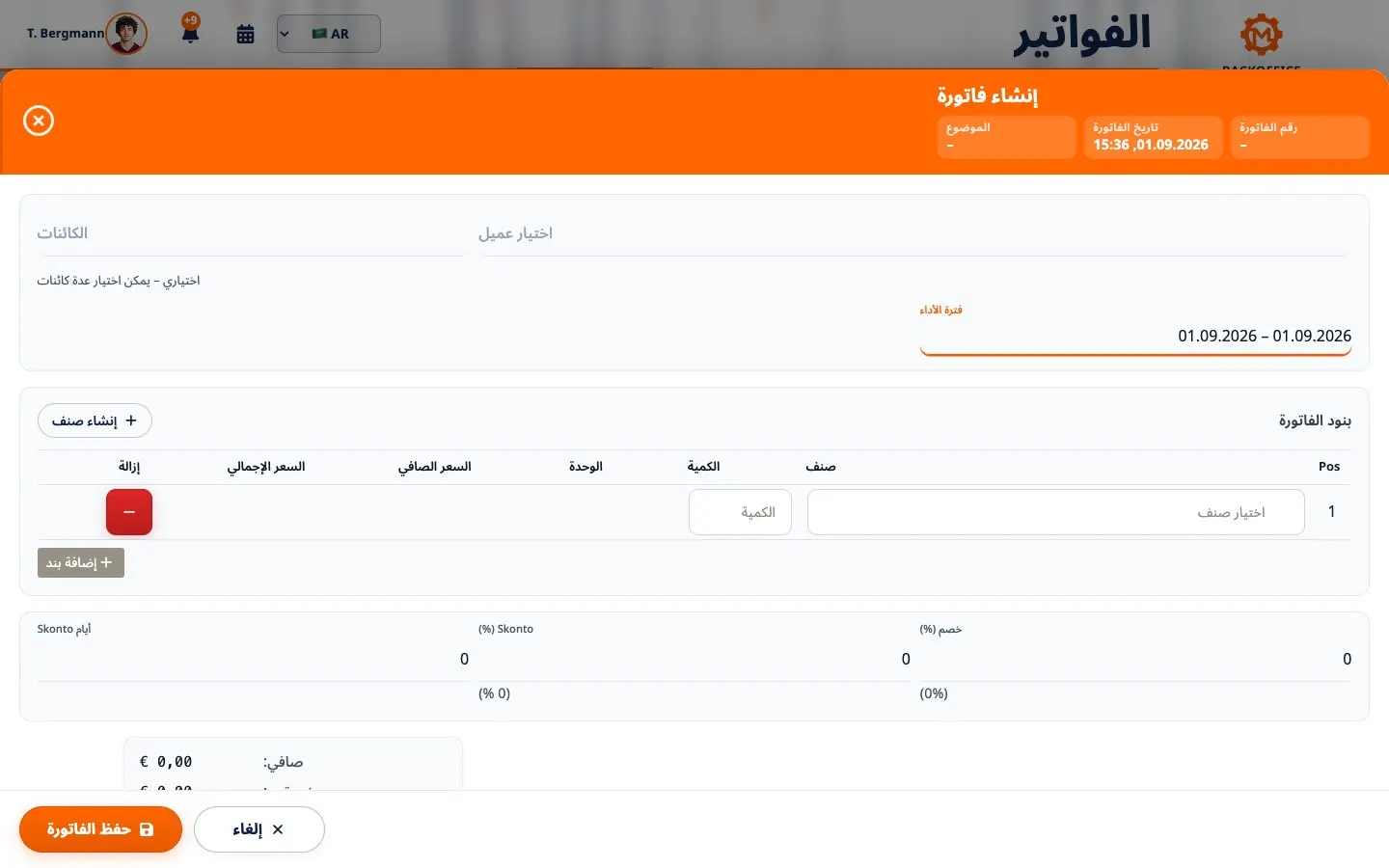Click the أيام Skonto days field
Viewport: 1389px width, 868px height.
(x=253, y=659)
